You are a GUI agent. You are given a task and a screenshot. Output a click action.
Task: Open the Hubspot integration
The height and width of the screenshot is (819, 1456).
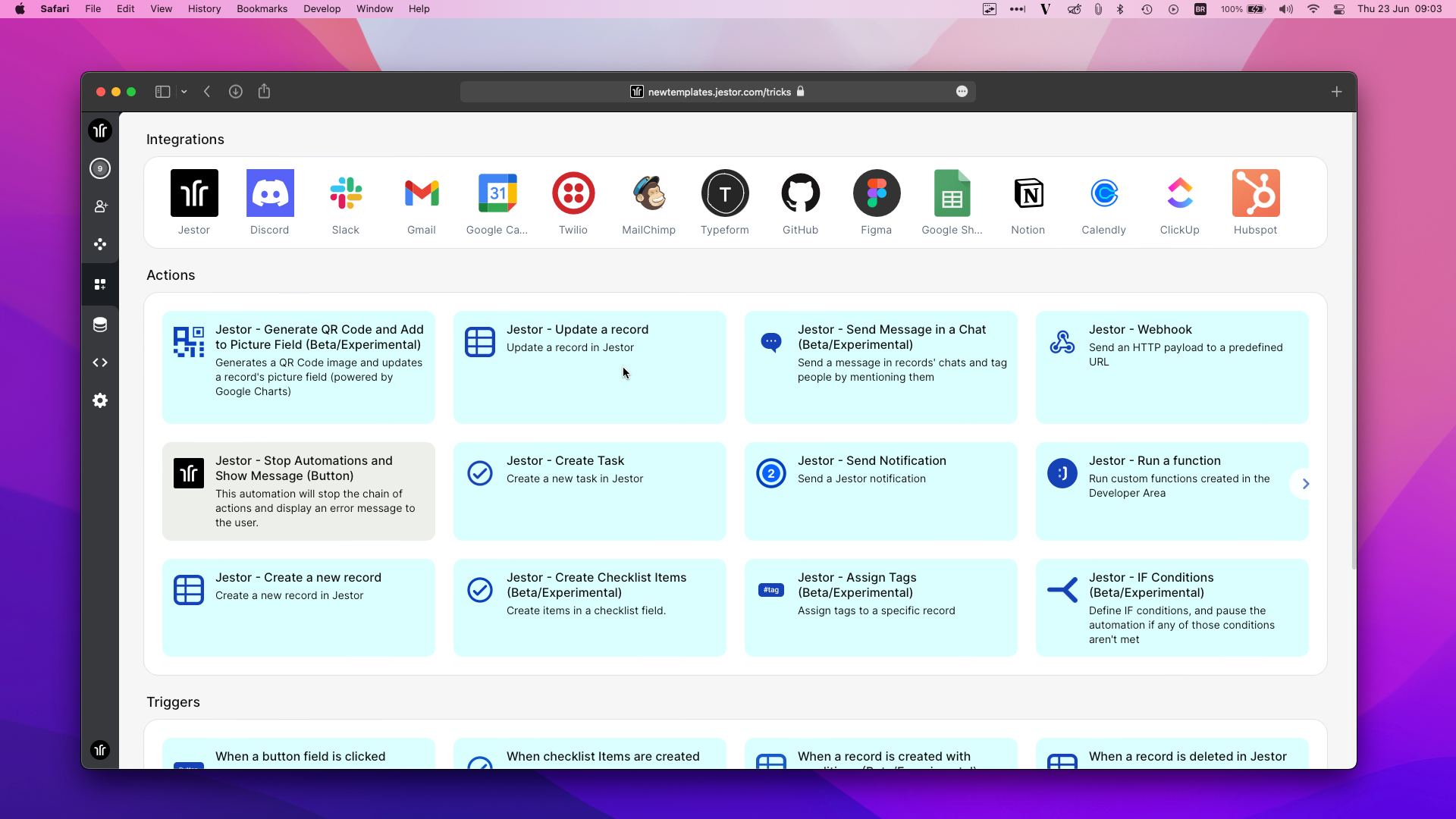[x=1255, y=193]
